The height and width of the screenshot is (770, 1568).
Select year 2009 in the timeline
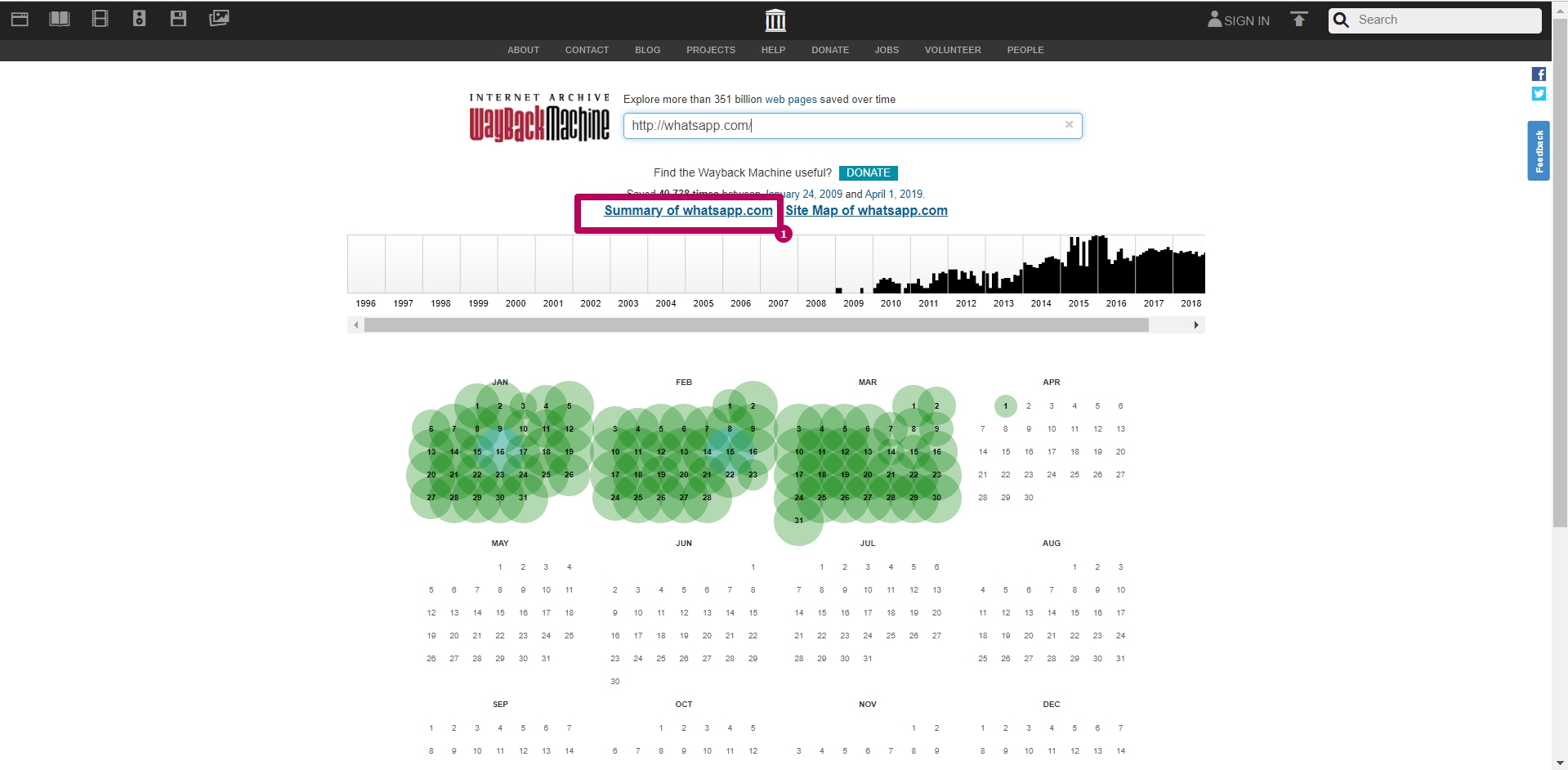click(853, 303)
